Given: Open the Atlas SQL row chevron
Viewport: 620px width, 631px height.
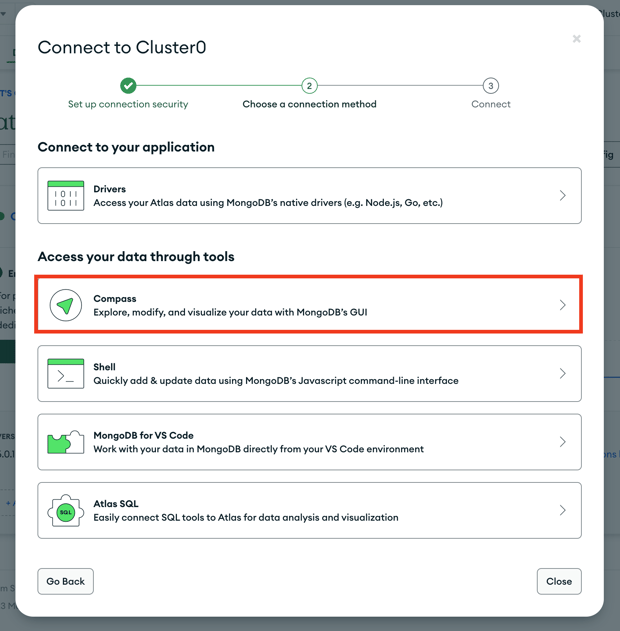Looking at the screenshot, I should [562, 510].
